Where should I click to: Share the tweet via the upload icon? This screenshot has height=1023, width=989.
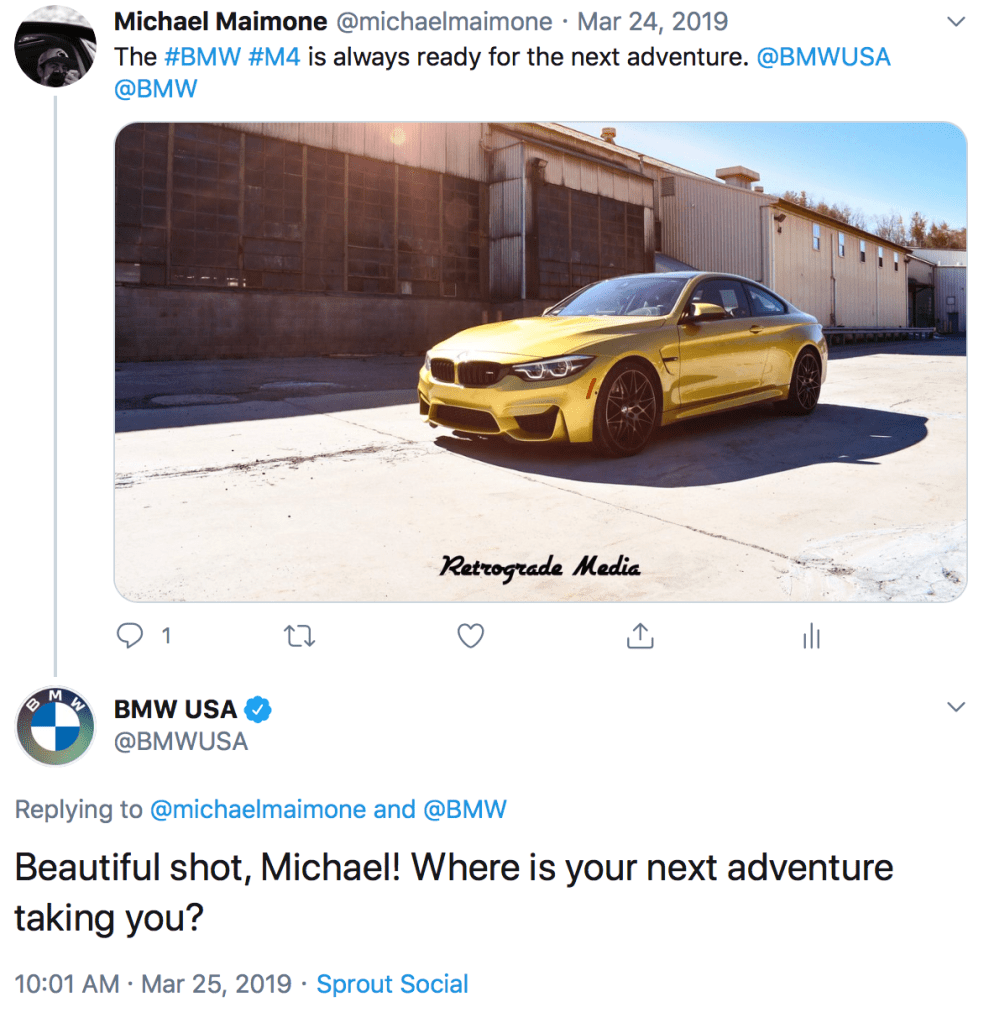640,635
